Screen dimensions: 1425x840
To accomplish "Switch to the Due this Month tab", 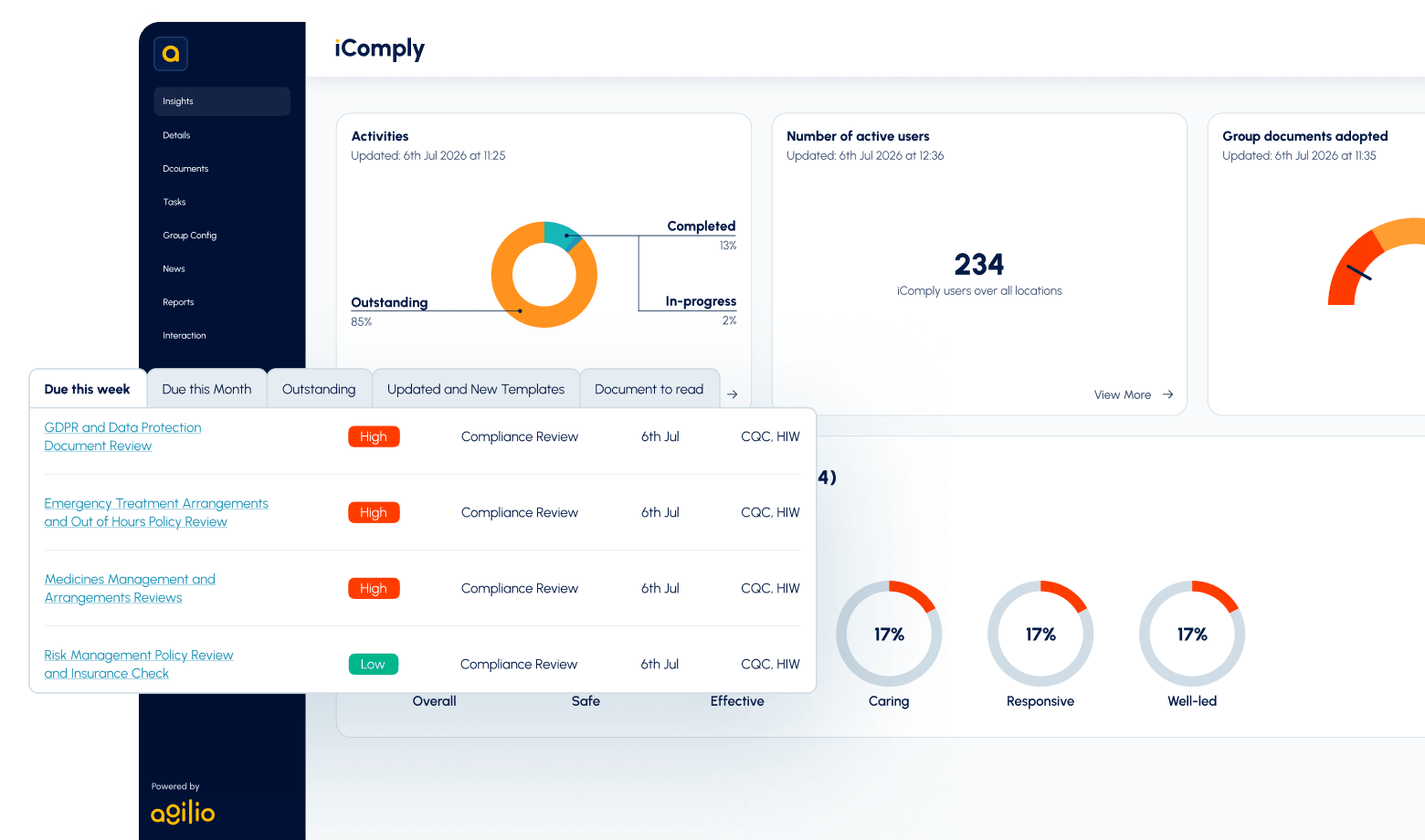I will 206,389.
